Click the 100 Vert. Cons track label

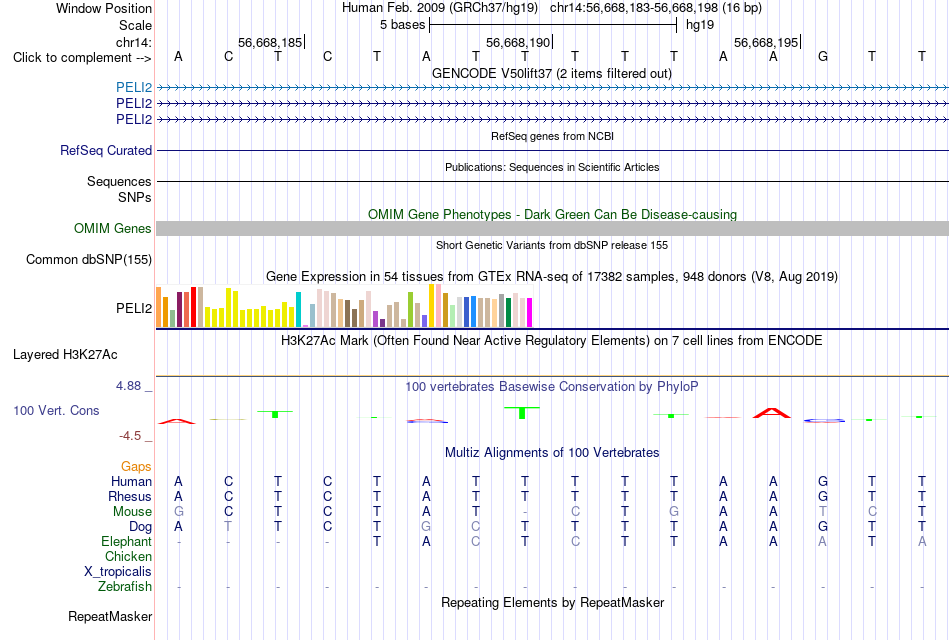tap(56, 410)
